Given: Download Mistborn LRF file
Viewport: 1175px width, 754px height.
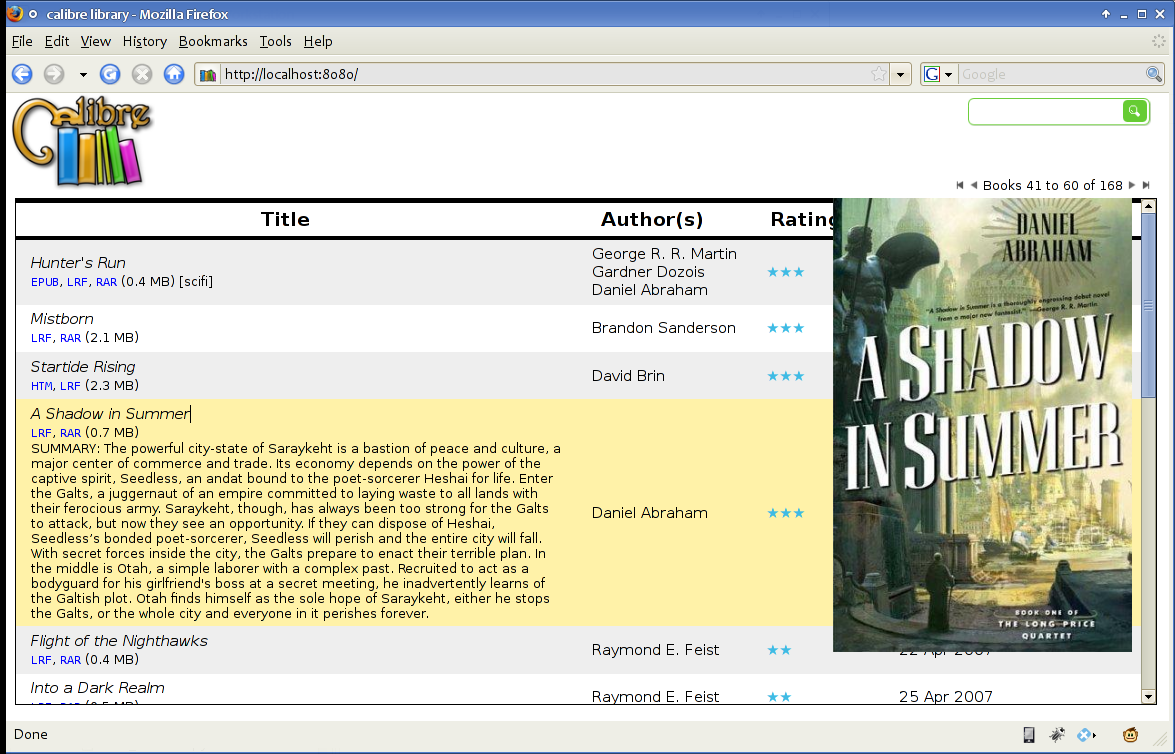Looking at the screenshot, I should 41,338.
